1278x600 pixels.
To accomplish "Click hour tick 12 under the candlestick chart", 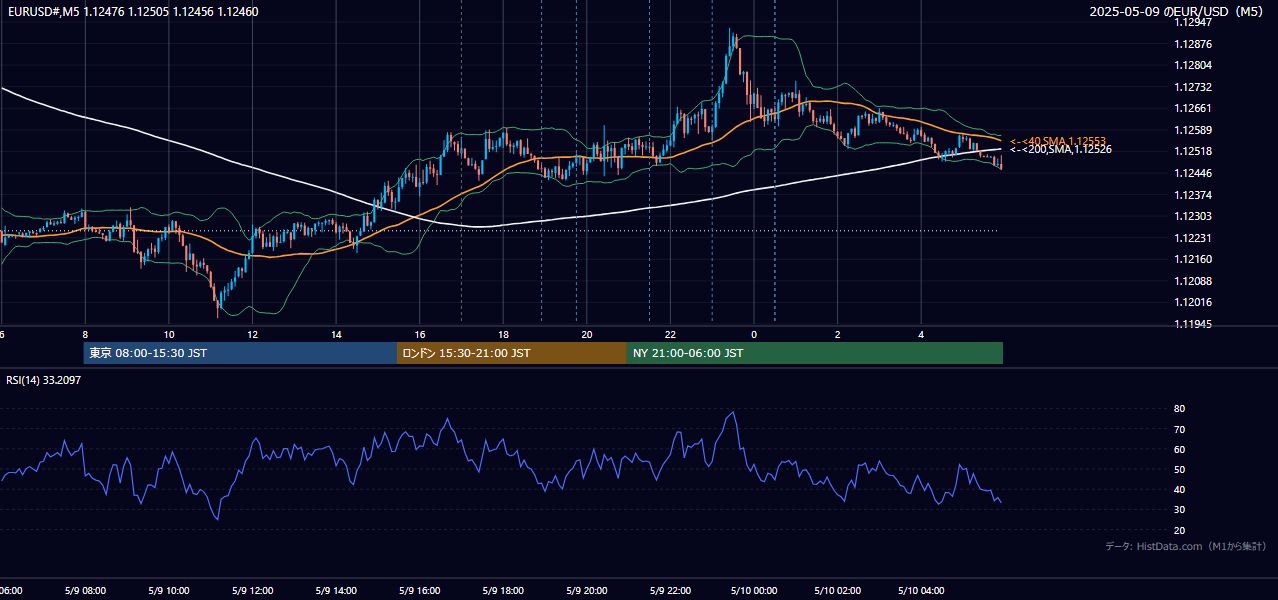I will [x=253, y=335].
